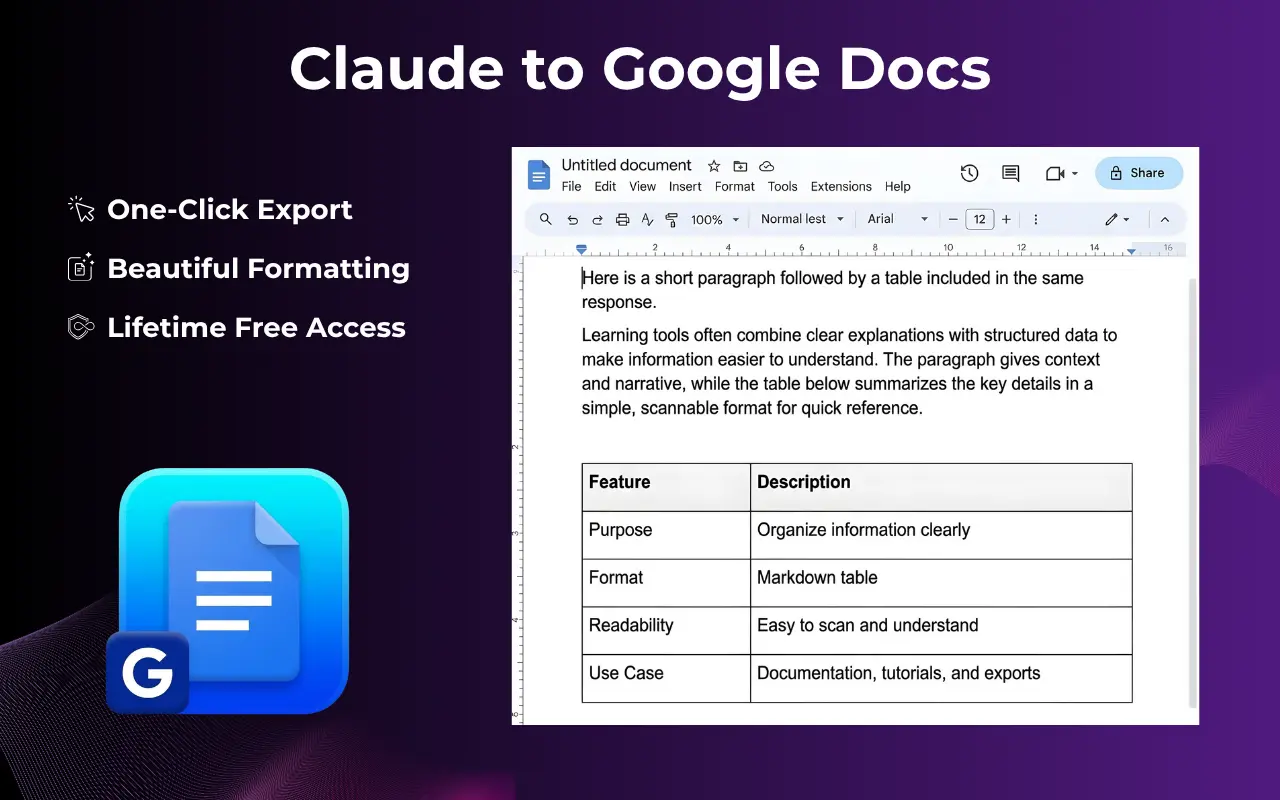Open the three-dot more options menu

[1036, 220]
